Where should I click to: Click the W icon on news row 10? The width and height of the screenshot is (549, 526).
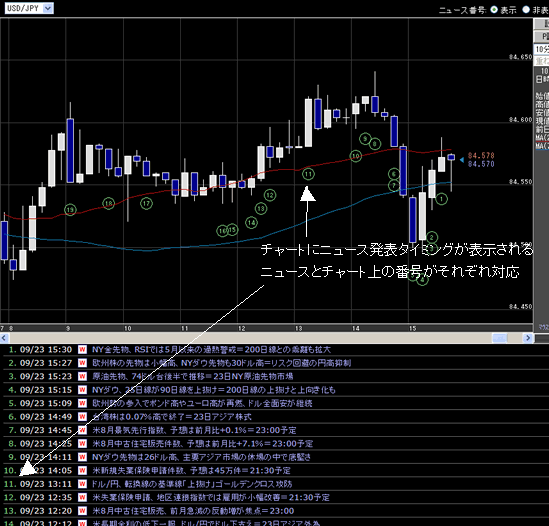82,471
